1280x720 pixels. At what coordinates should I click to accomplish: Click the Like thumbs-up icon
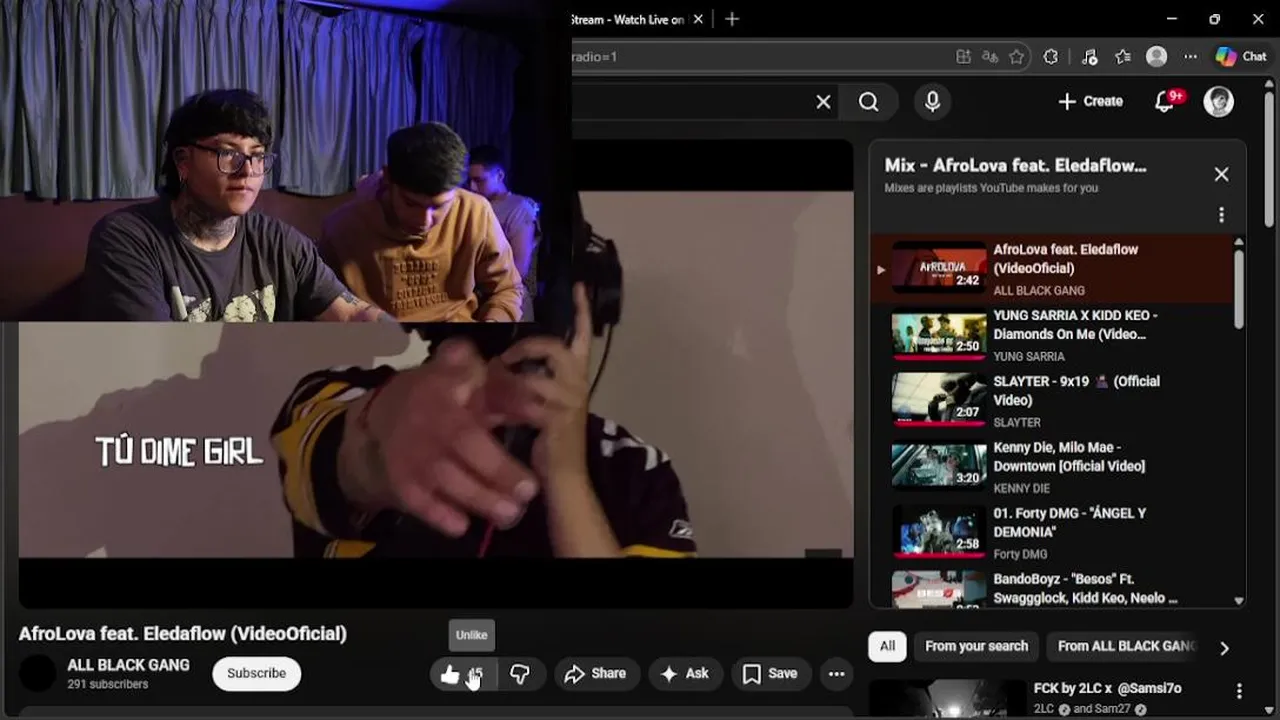(451, 674)
